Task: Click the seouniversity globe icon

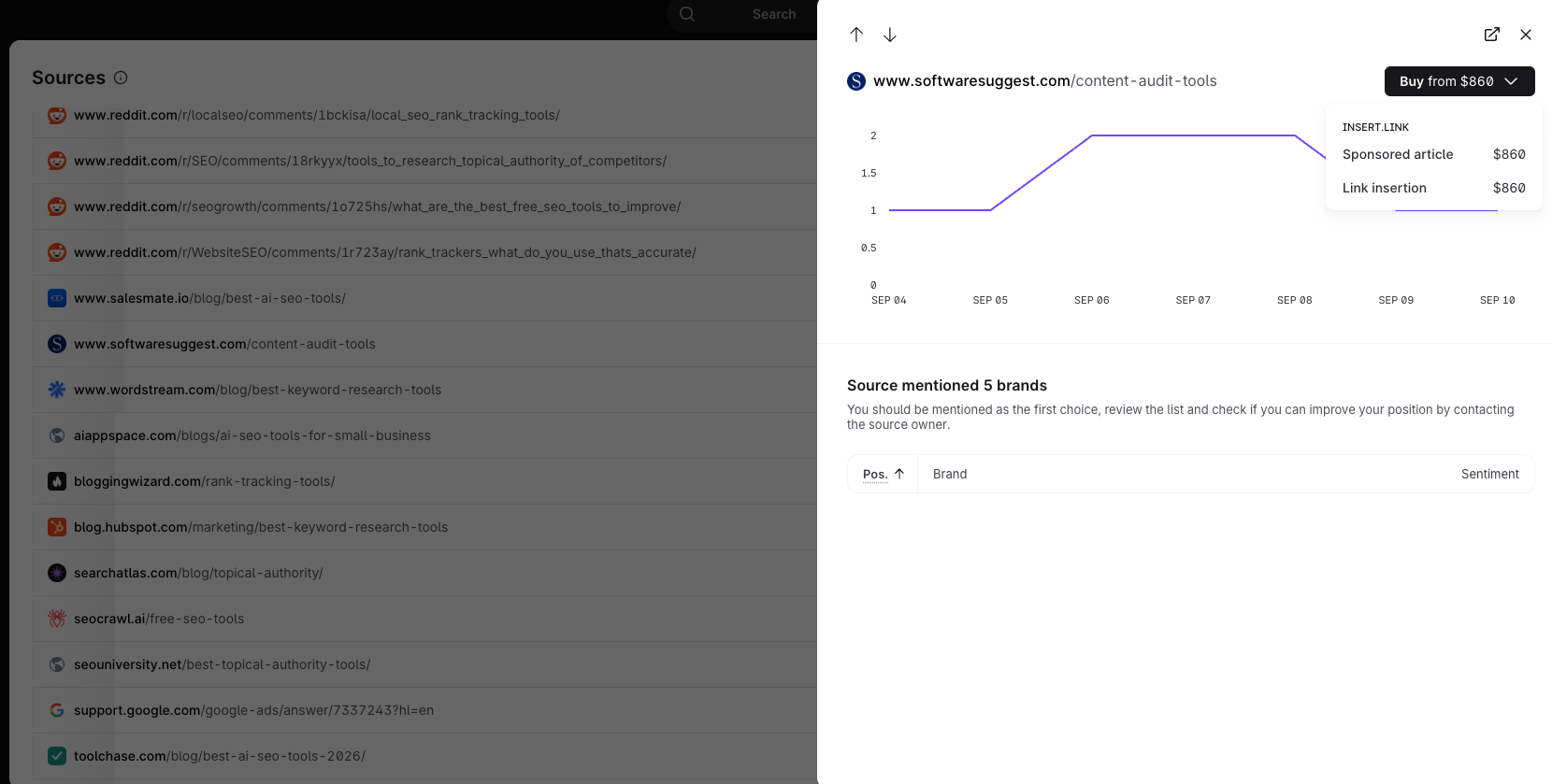Action: (57, 664)
